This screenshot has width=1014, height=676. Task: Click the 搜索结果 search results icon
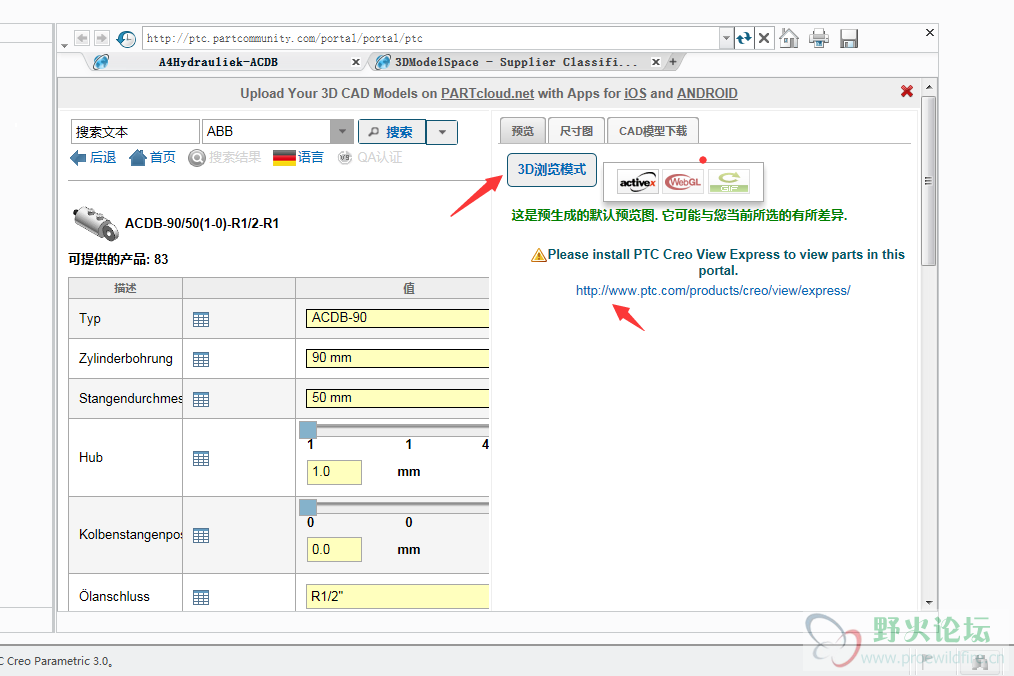click(x=197, y=158)
